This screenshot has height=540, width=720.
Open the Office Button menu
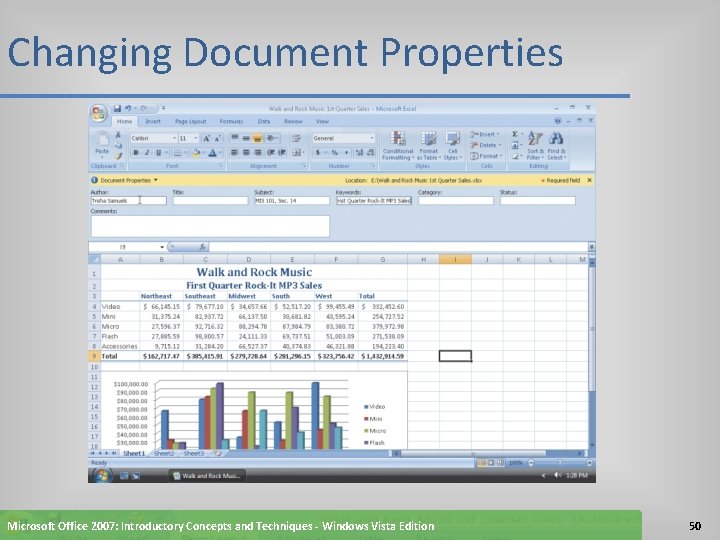coord(98,113)
